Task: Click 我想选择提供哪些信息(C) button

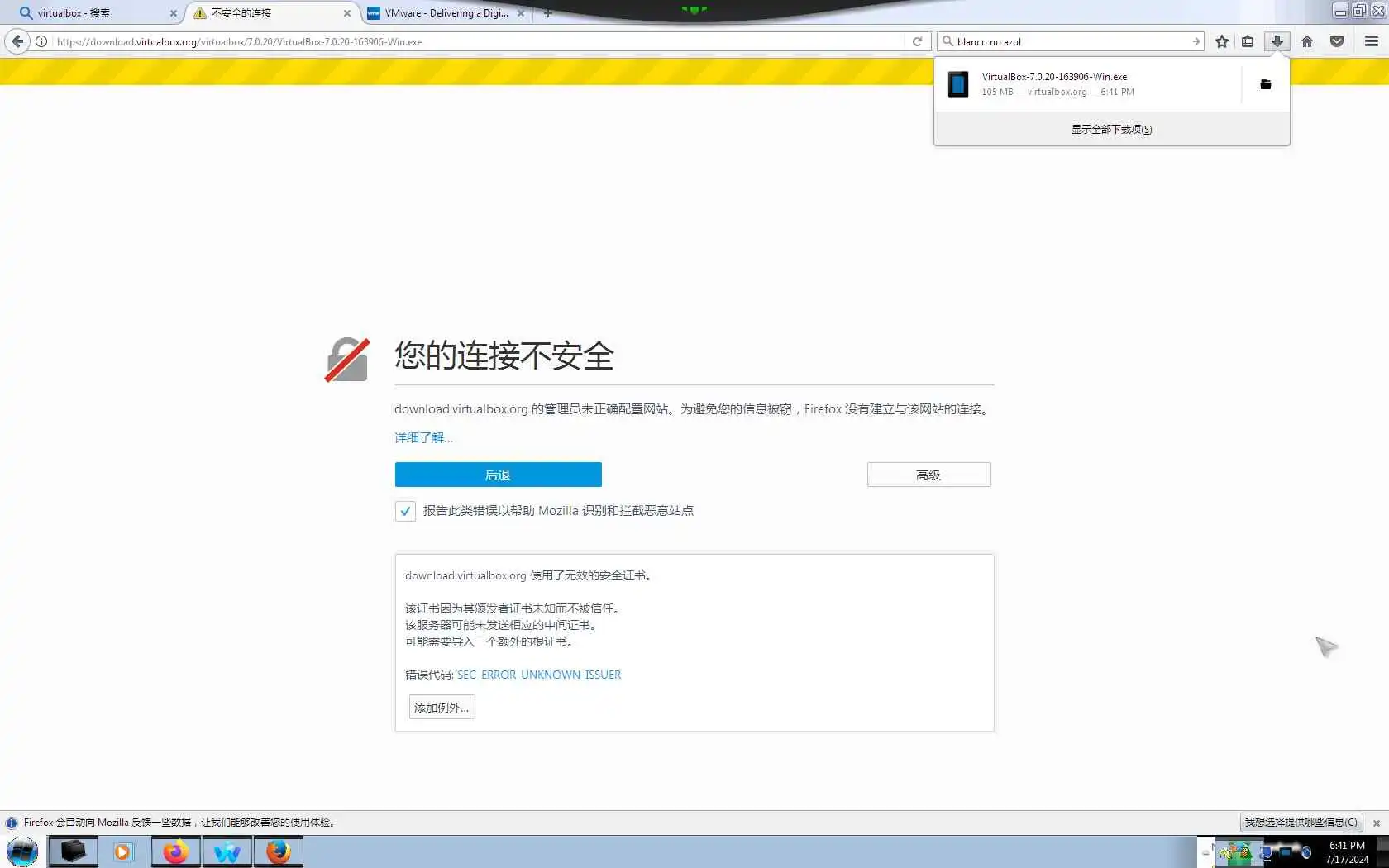Action: pos(1301,823)
